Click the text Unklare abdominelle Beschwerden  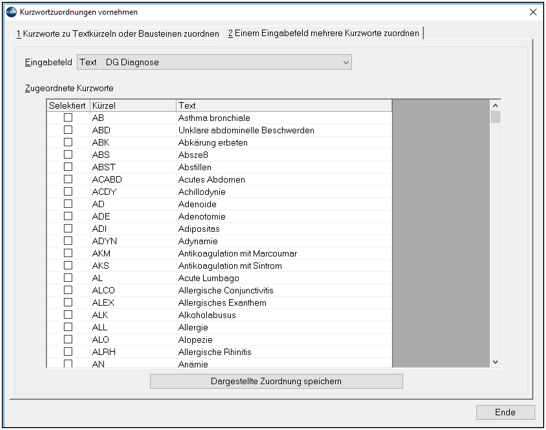[x=246, y=130]
